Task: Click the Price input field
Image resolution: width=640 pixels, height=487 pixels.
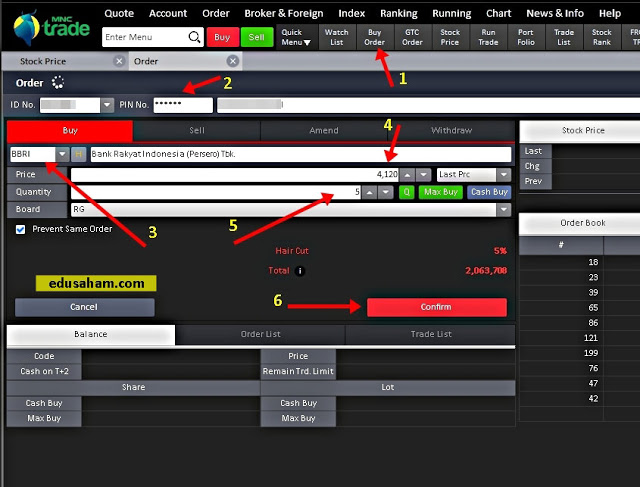Action: pyautogui.click(x=235, y=175)
